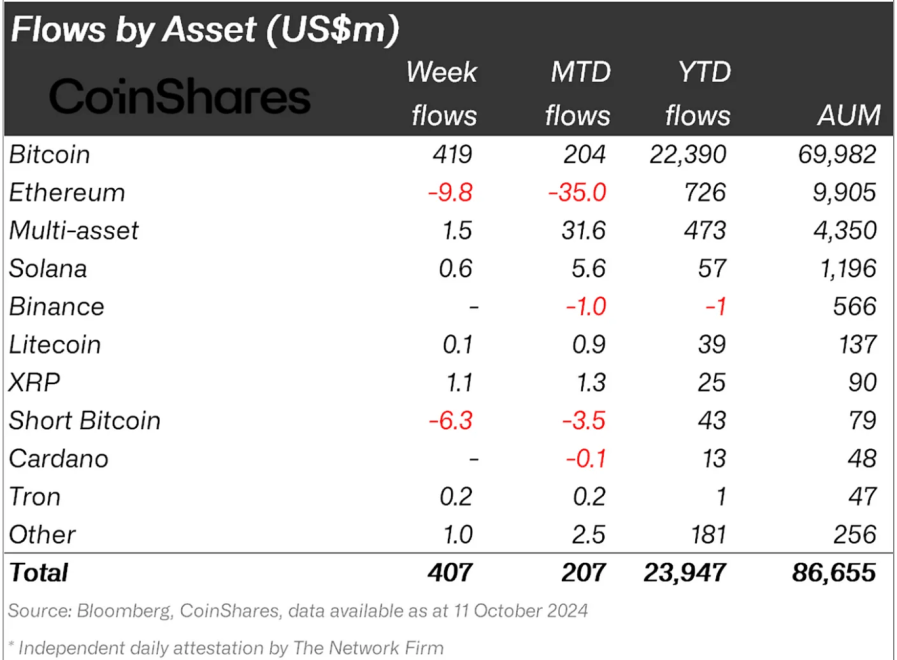Viewport: 897px width, 660px height.
Task: Select the Week flows column header
Action: (442, 94)
